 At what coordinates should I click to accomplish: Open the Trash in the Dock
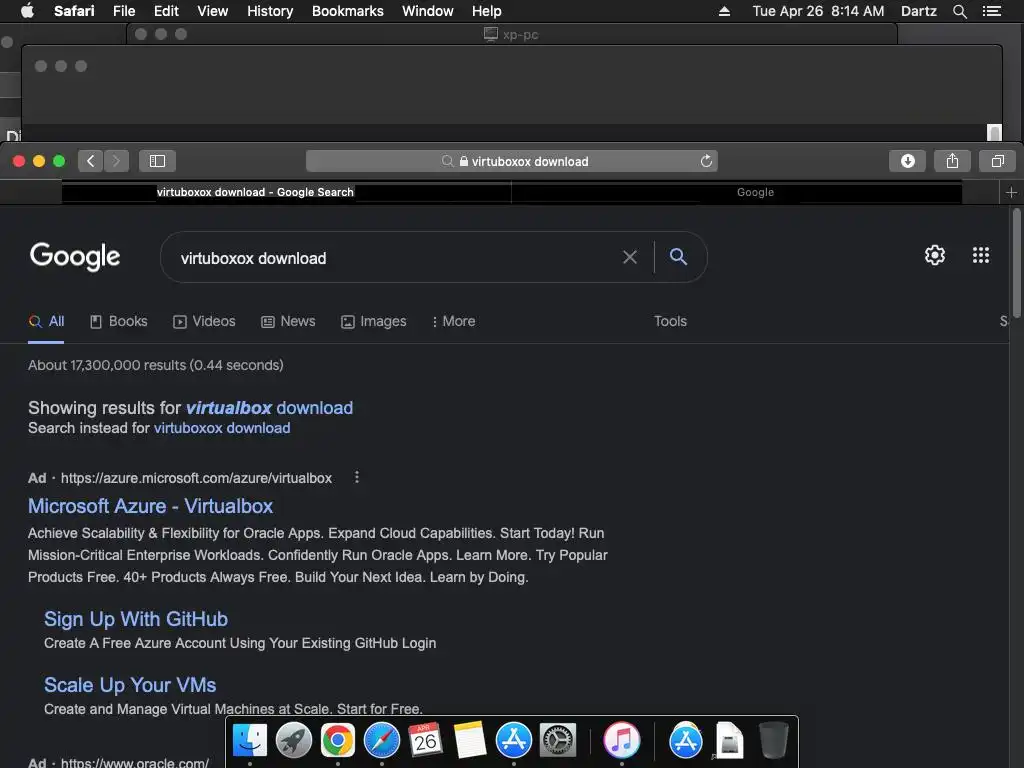click(x=774, y=741)
